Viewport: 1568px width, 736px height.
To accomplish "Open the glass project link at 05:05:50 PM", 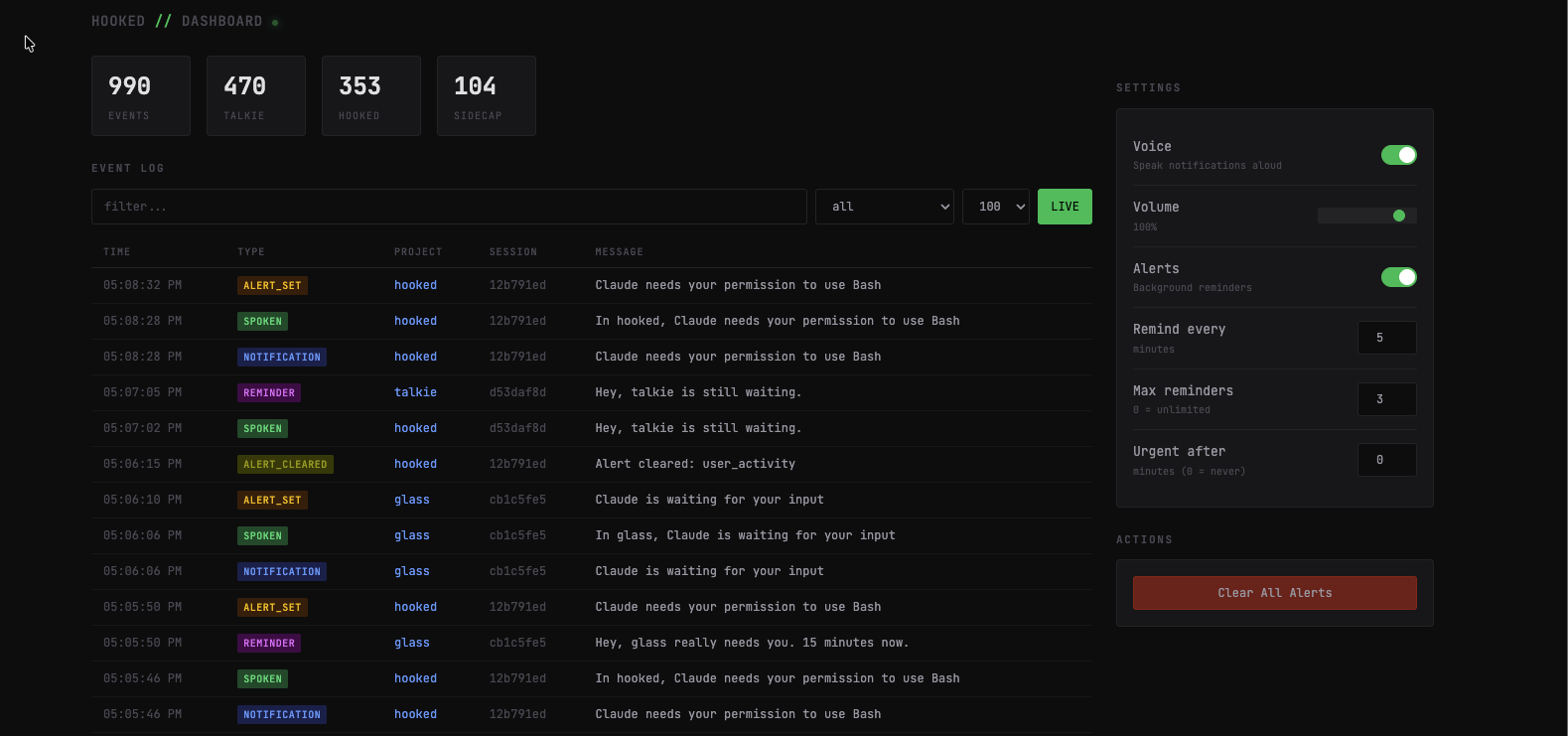I will click(412, 643).
